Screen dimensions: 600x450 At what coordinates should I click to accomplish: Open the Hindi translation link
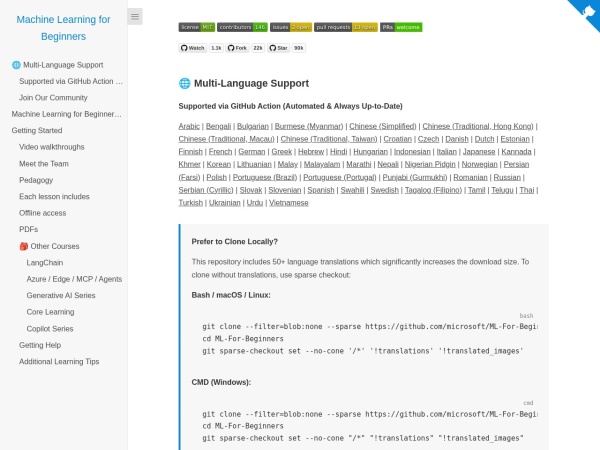tap(339, 152)
